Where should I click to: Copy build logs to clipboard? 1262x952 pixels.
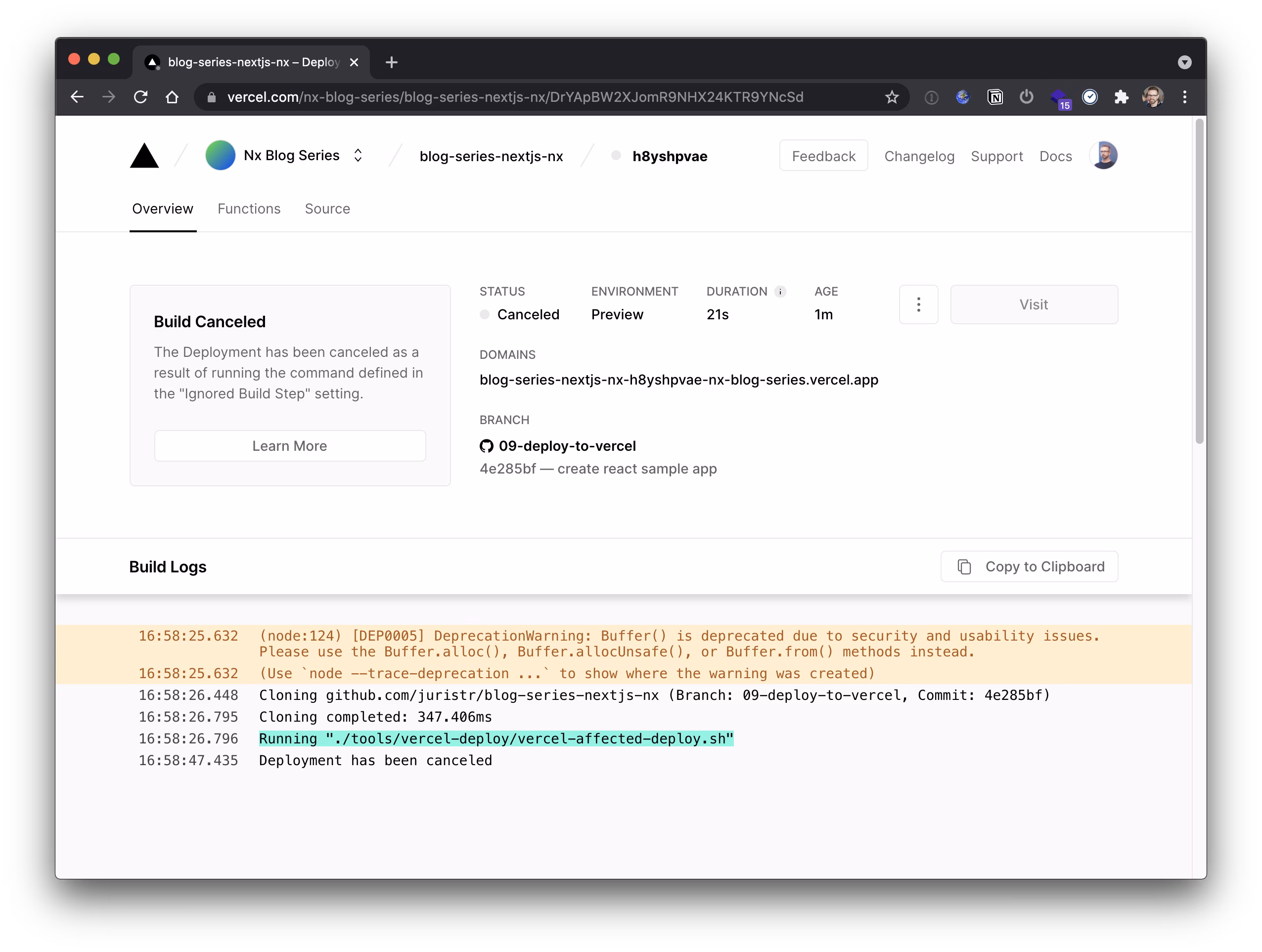click(1029, 566)
